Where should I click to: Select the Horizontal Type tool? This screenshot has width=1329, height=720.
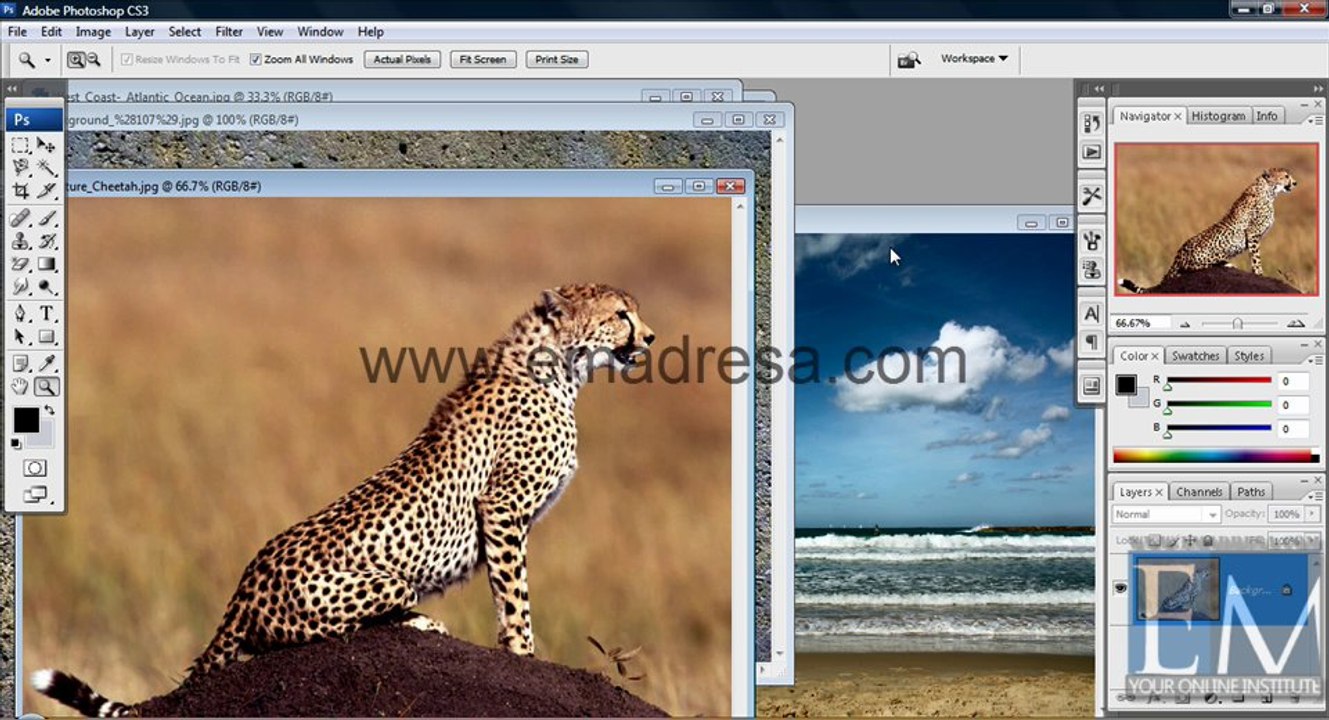click(47, 314)
